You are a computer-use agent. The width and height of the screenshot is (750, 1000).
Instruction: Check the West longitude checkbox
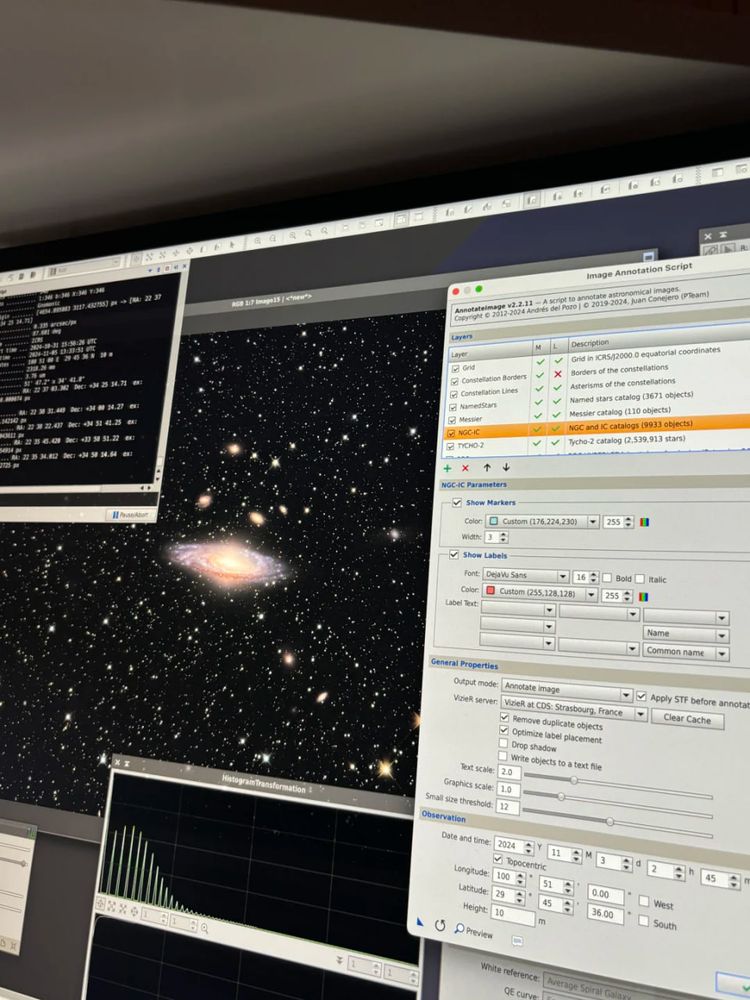[644, 901]
